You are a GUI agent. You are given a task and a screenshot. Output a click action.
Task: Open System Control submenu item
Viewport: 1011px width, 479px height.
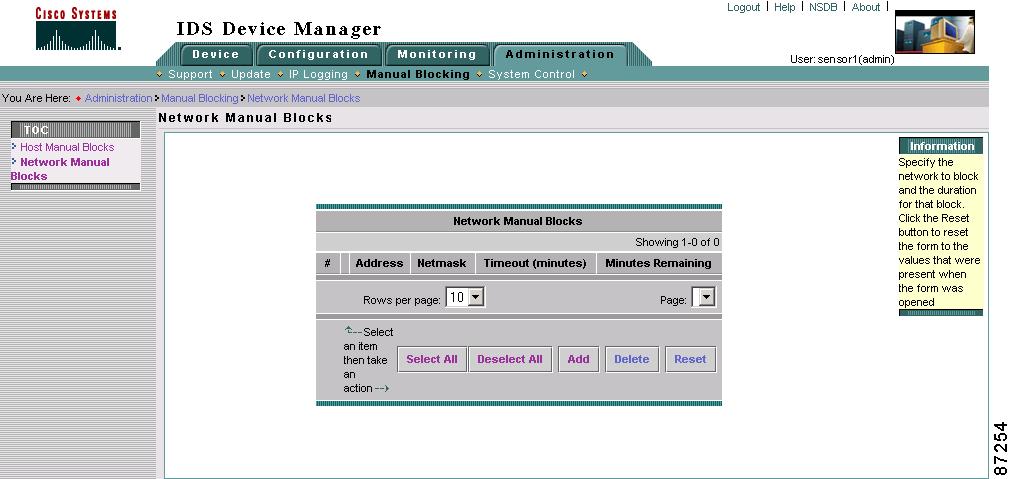[531, 74]
